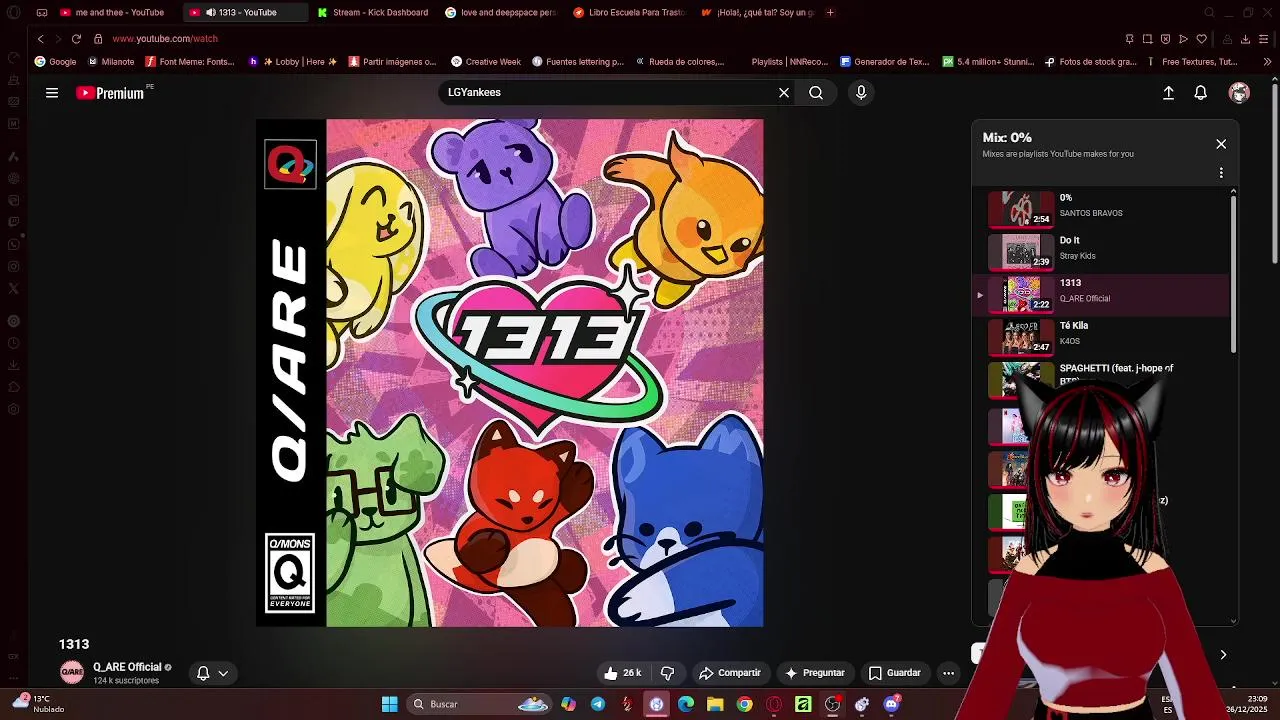Save video with Guardar button
Screen dimensions: 1280x720
[894, 673]
